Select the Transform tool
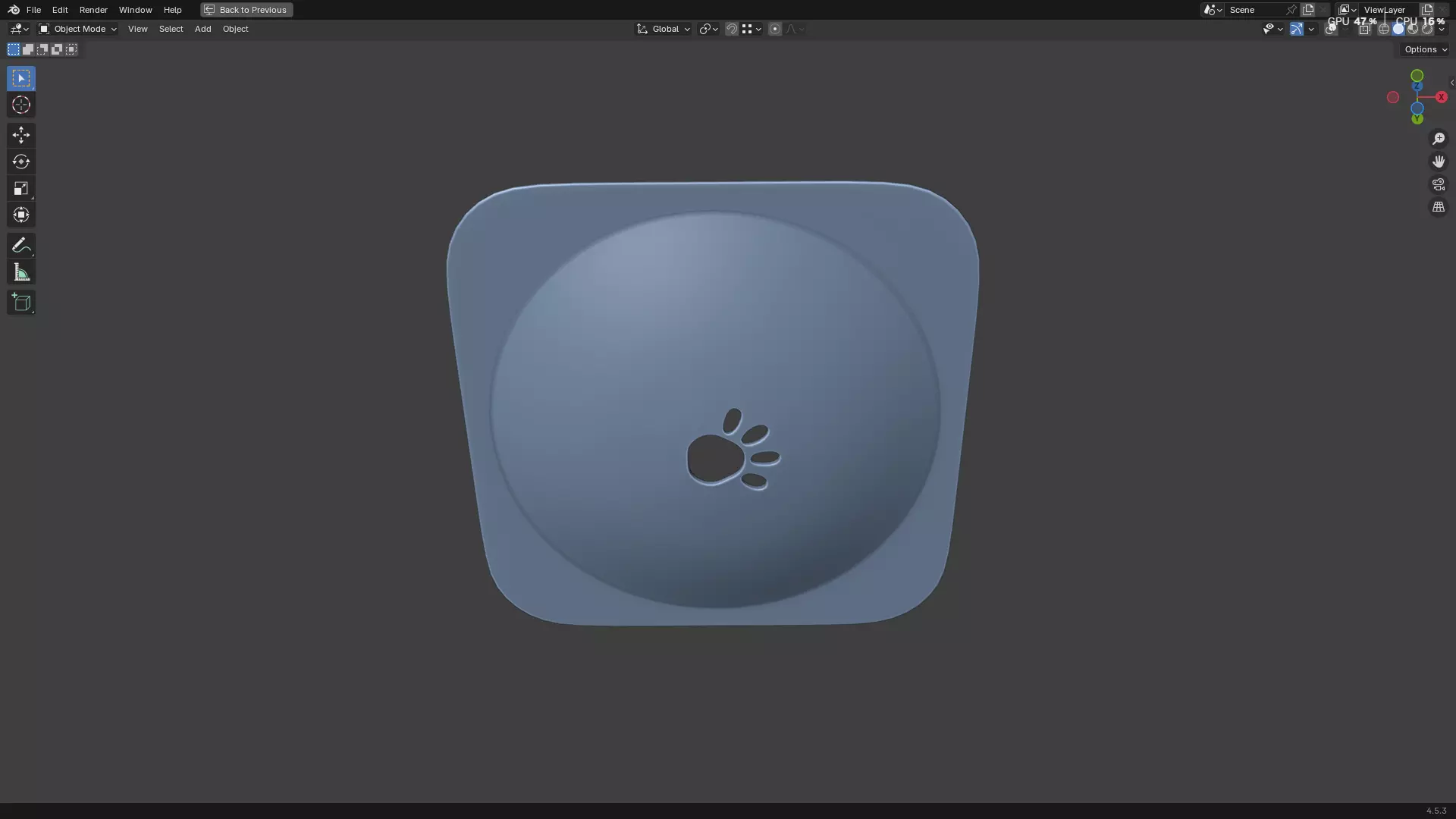1456x819 pixels. point(21,215)
